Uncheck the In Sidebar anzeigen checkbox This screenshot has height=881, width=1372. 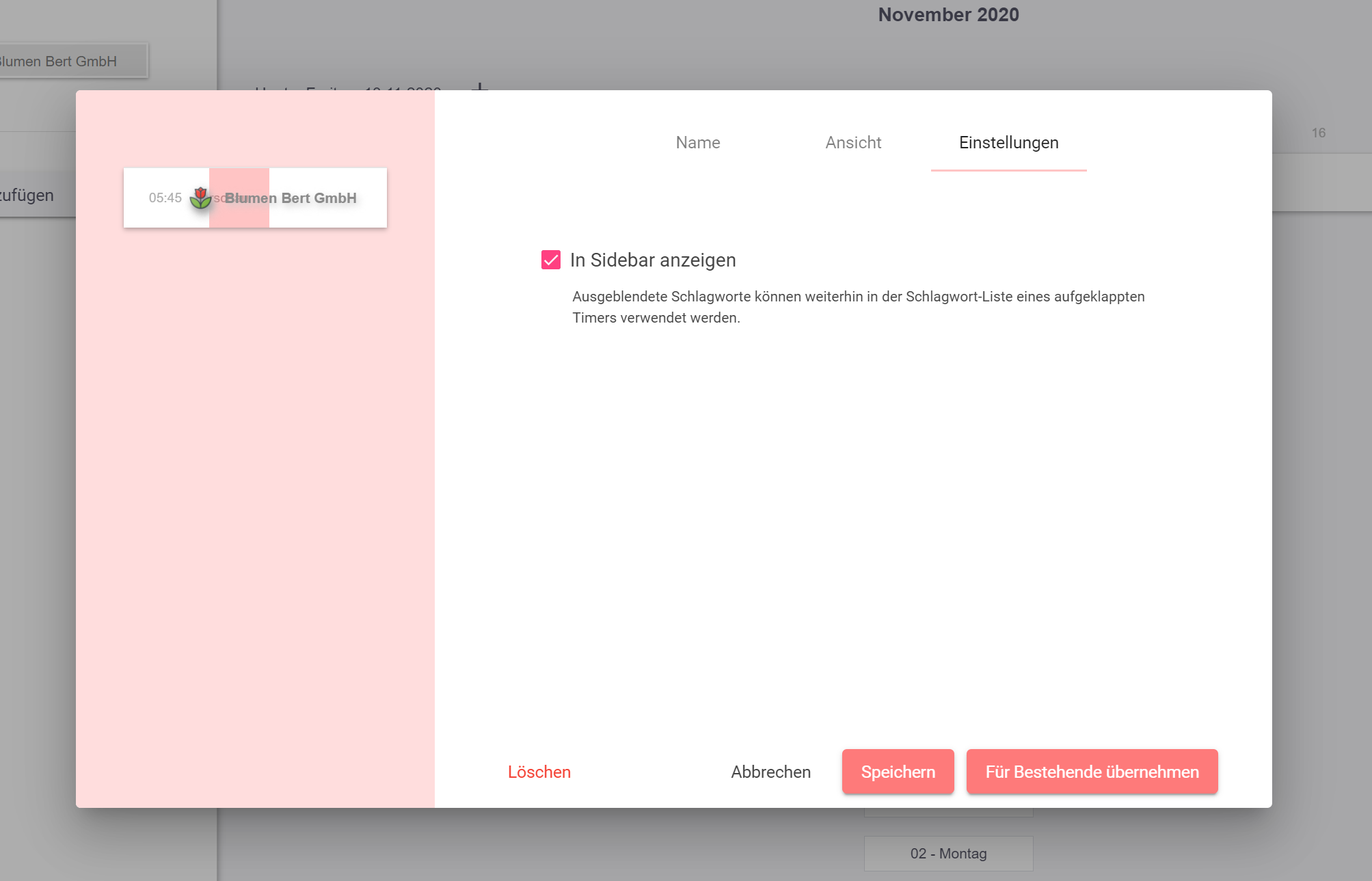tap(550, 260)
